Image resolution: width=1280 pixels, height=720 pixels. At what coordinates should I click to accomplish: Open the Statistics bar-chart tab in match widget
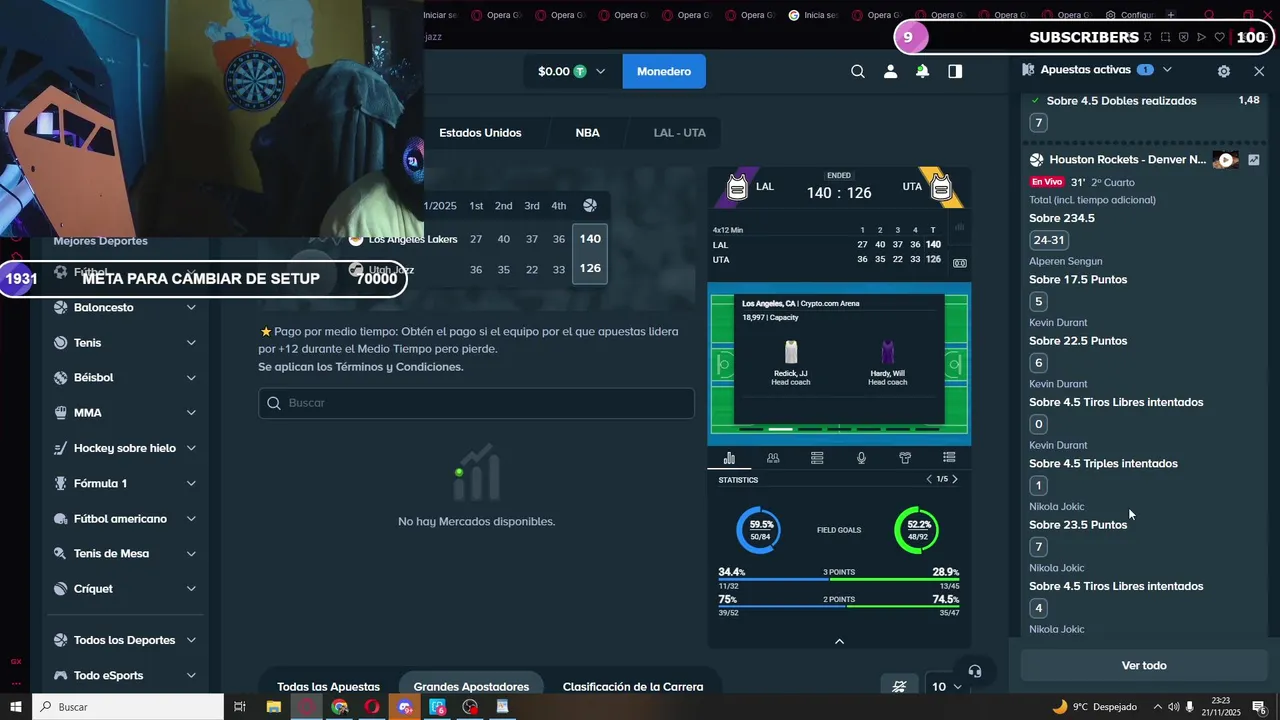(x=729, y=458)
